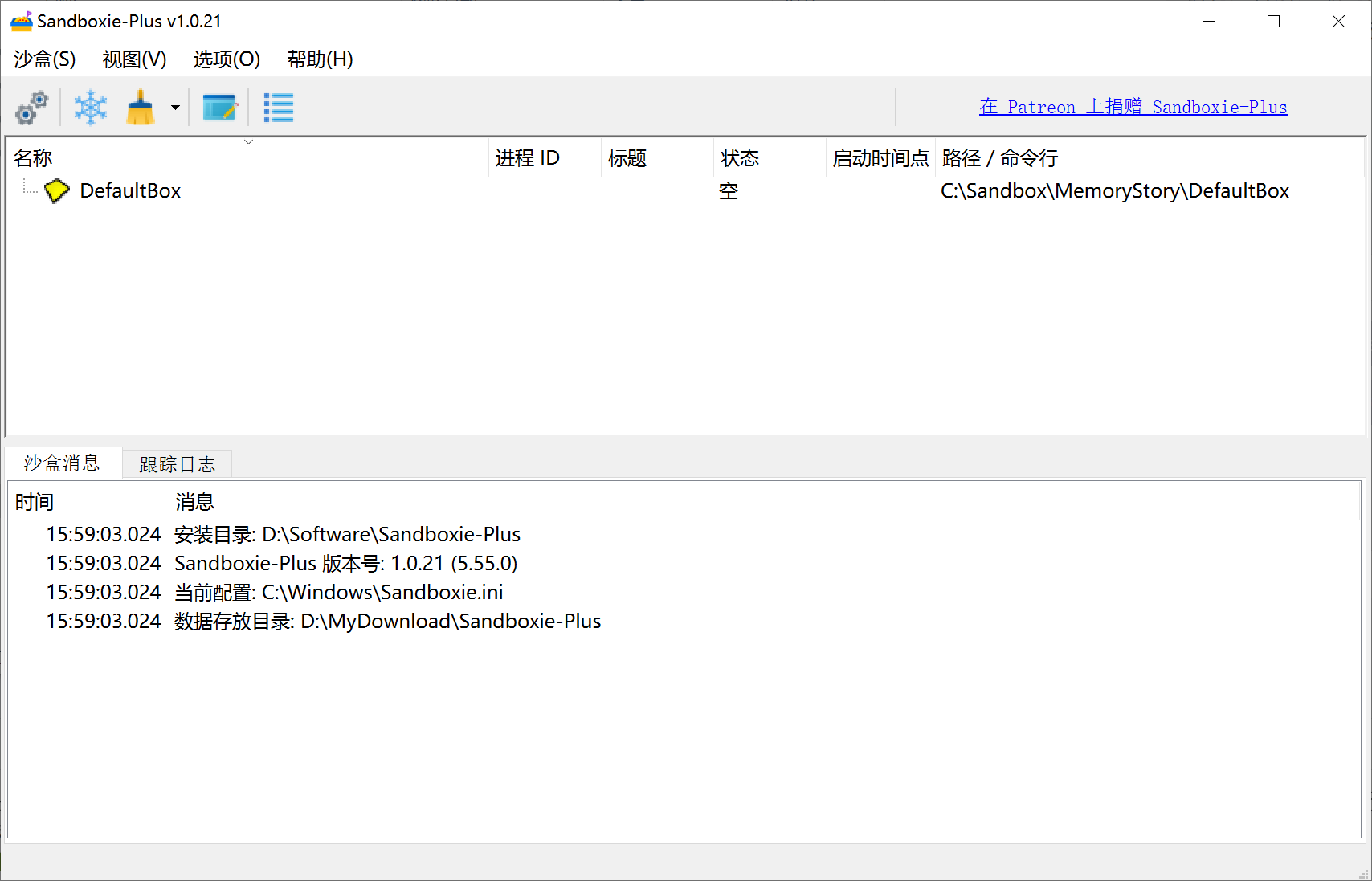The width and height of the screenshot is (1372, 881).
Task: Sort by the 进程 ID column header
Action: pos(545,158)
